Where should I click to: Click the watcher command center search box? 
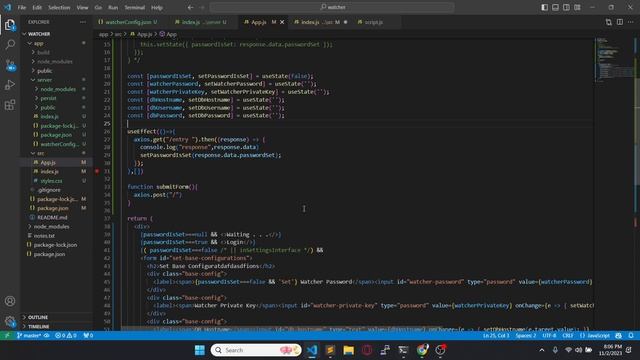(x=332, y=7)
